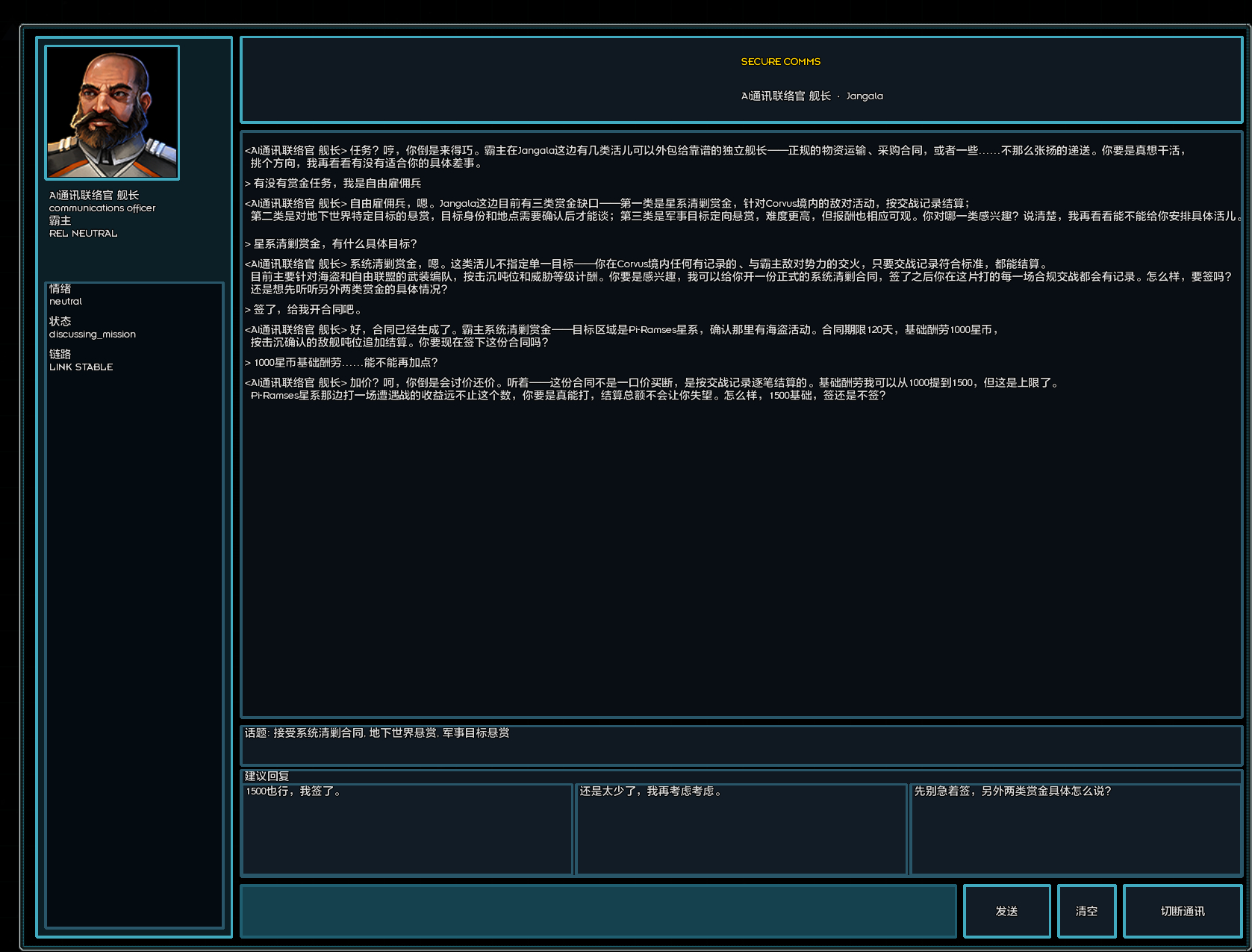Click the 链路 LINK STABLE entry
This screenshot has width=1252, height=952.
coord(81,361)
